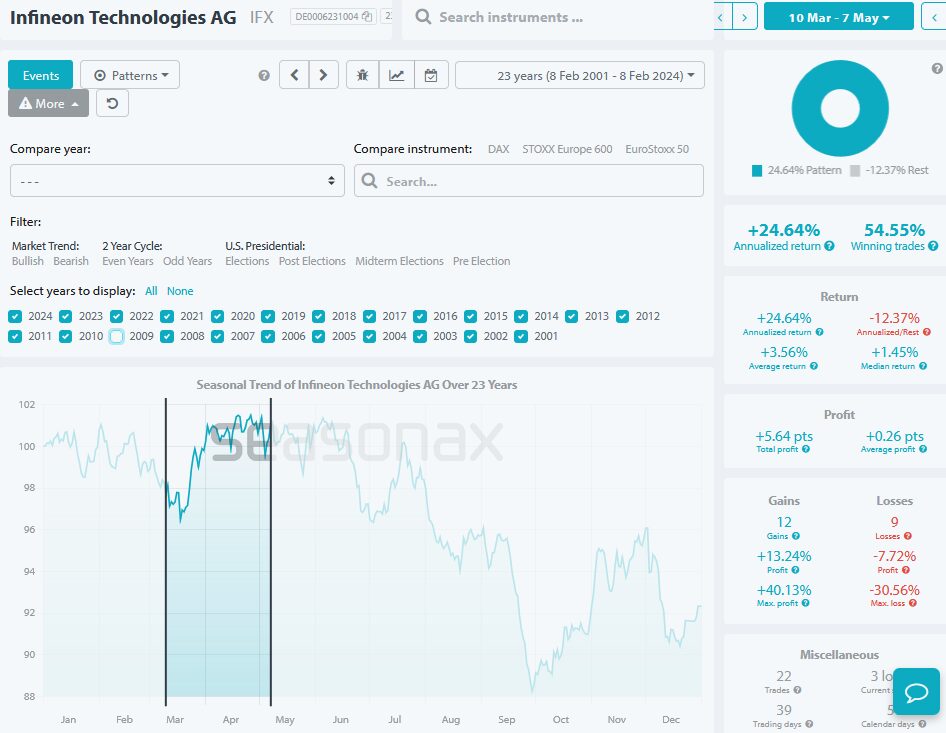Open the chat support bubble
The image size is (946, 733).
tap(916, 692)
